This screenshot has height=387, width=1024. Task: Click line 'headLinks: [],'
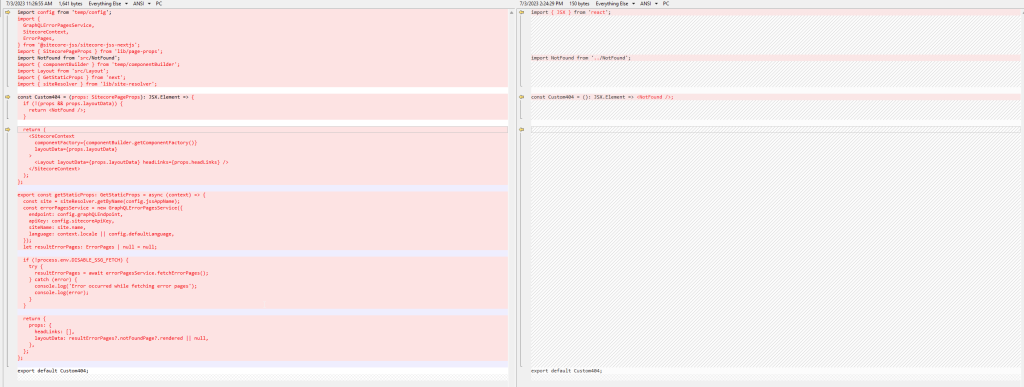point(54,332)
